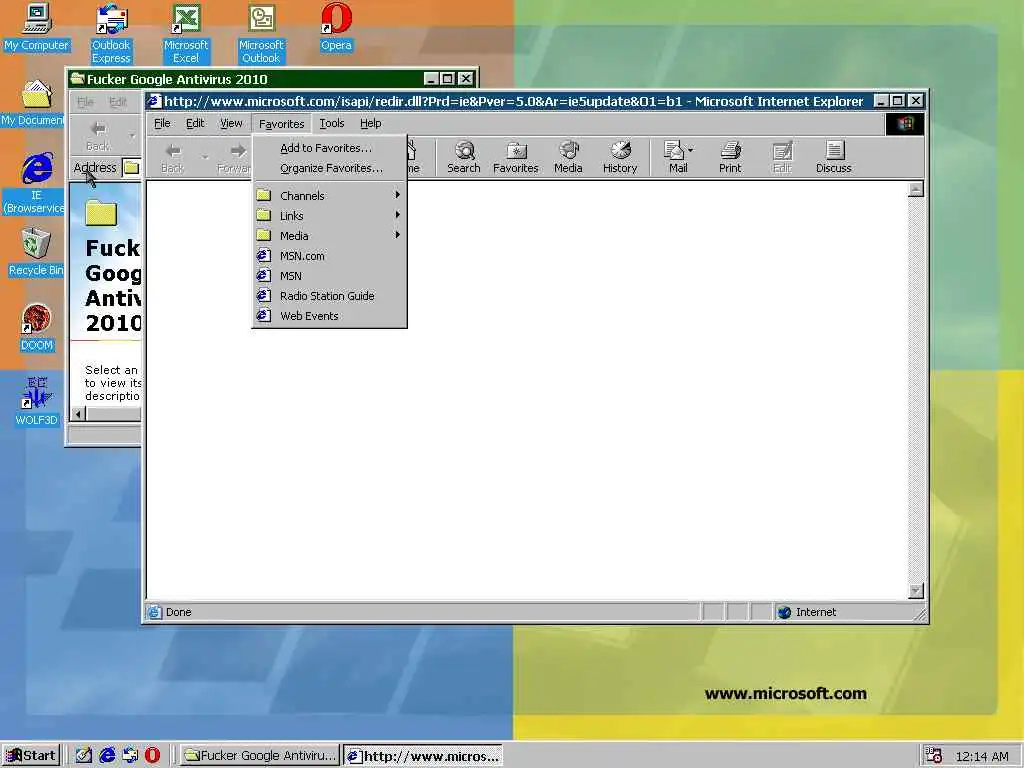Image resolution: width=1024 pixels, height=768 pixels.
Task: Show History panel via toolbar
Action: tap(620, 157)
